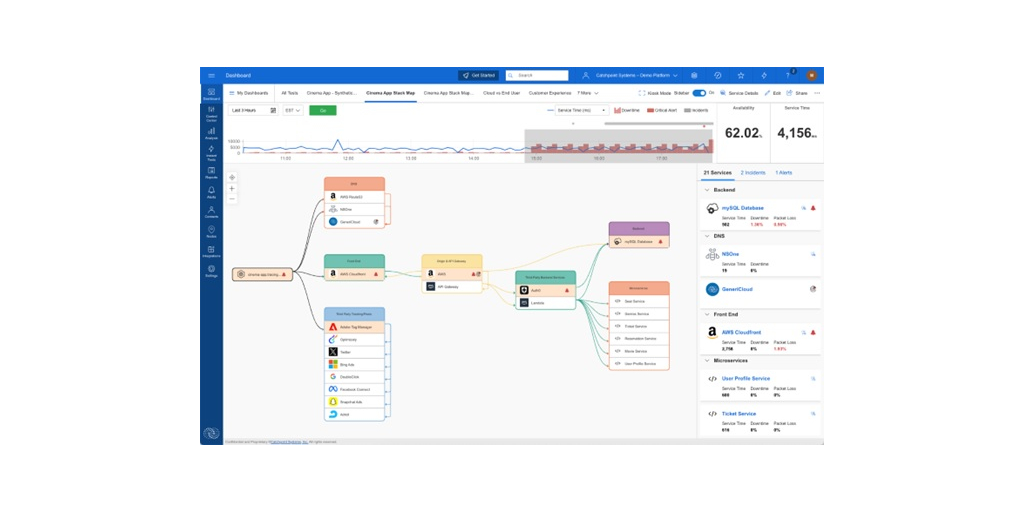Click the building icon in the header
The image size is (1024, 512).
(x=694, y=75)
